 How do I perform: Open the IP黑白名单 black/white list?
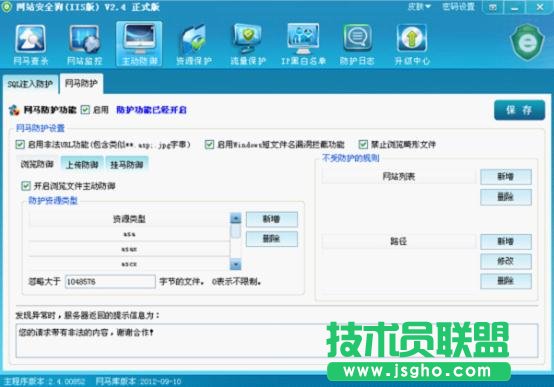[303, 45]
